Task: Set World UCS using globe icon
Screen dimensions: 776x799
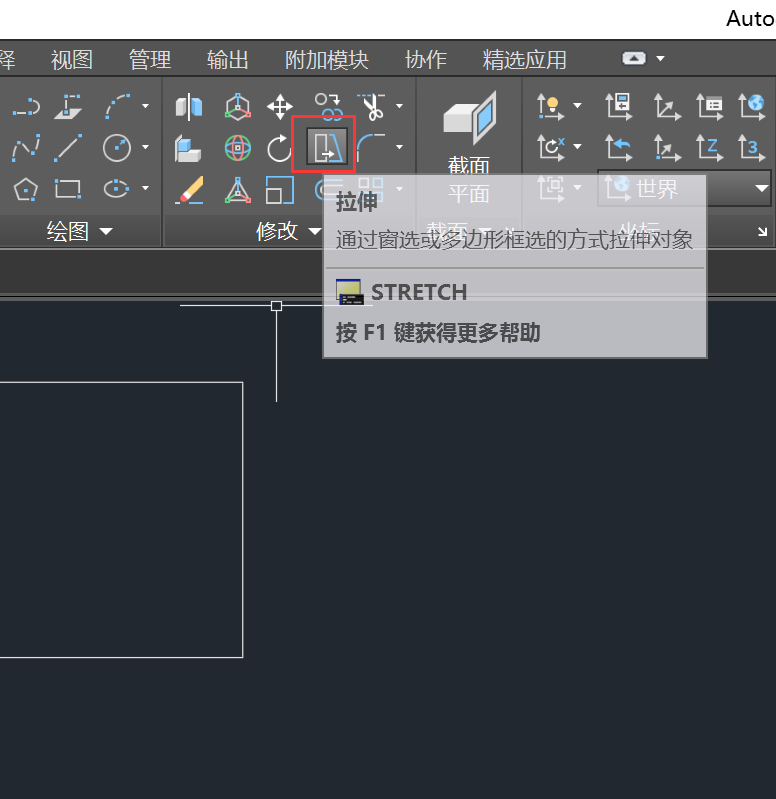Action: point(752,107)
